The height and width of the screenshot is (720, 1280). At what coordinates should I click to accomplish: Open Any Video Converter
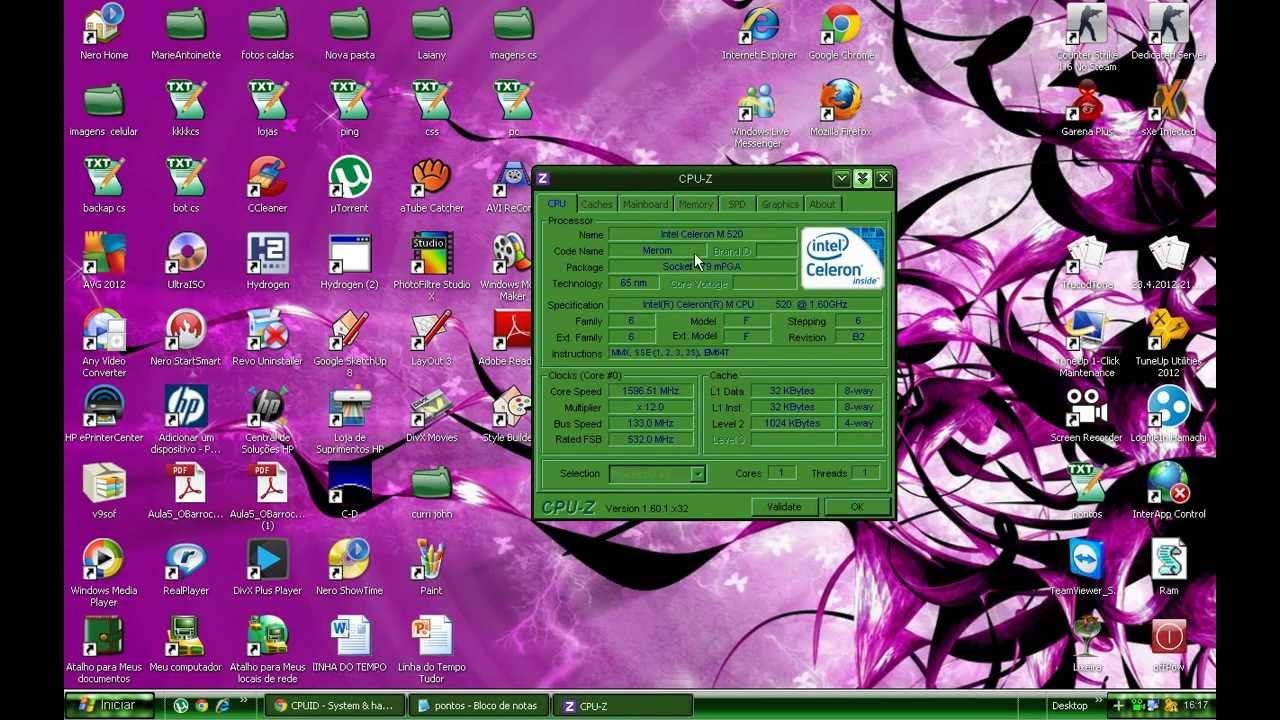click(x=104, y=344)
